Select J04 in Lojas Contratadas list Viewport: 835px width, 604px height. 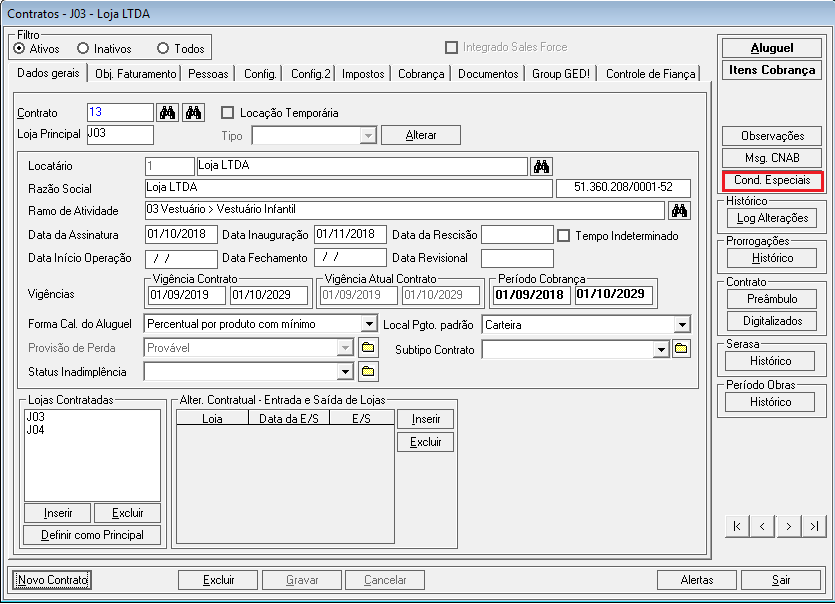pos(36,430)
